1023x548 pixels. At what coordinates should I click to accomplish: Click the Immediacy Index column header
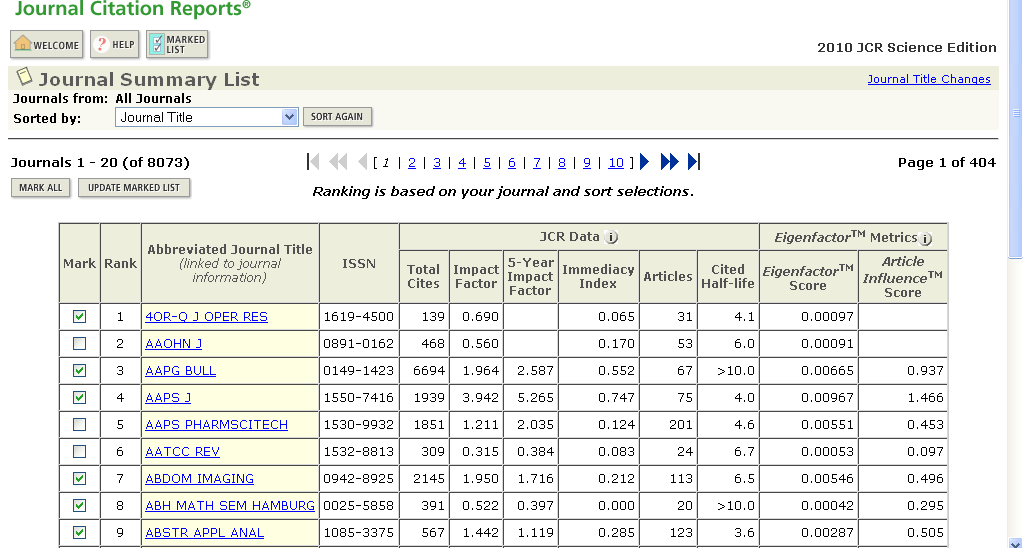point(598,277)
